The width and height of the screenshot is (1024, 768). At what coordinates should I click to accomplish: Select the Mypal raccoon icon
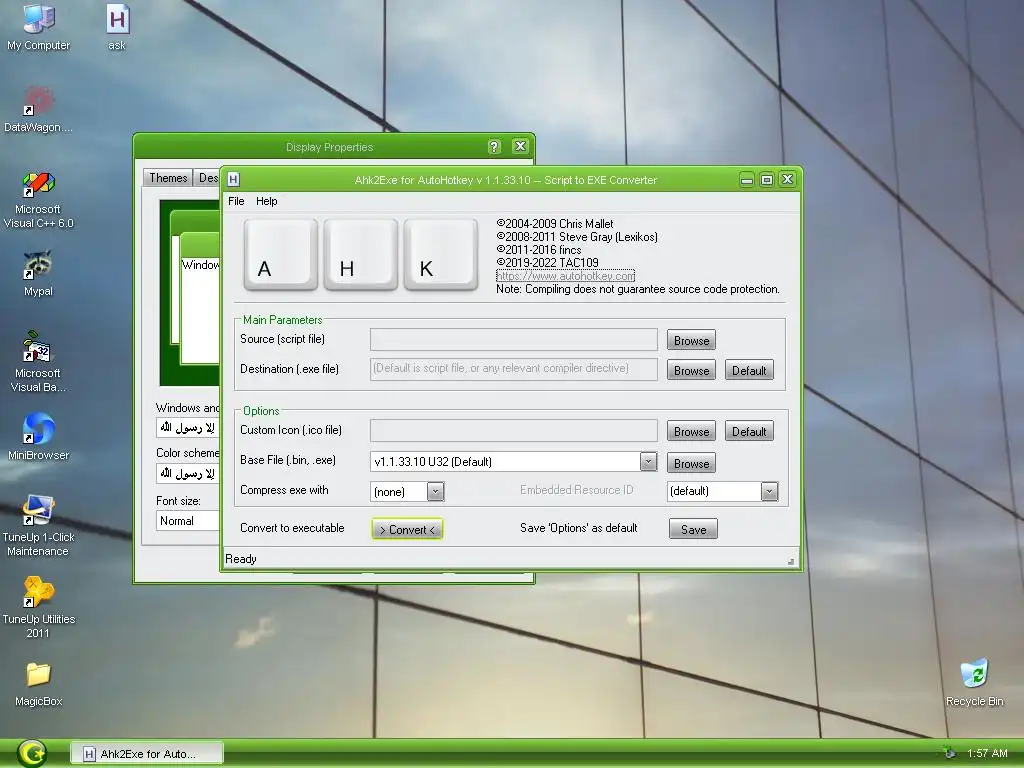tap(39, 273)
